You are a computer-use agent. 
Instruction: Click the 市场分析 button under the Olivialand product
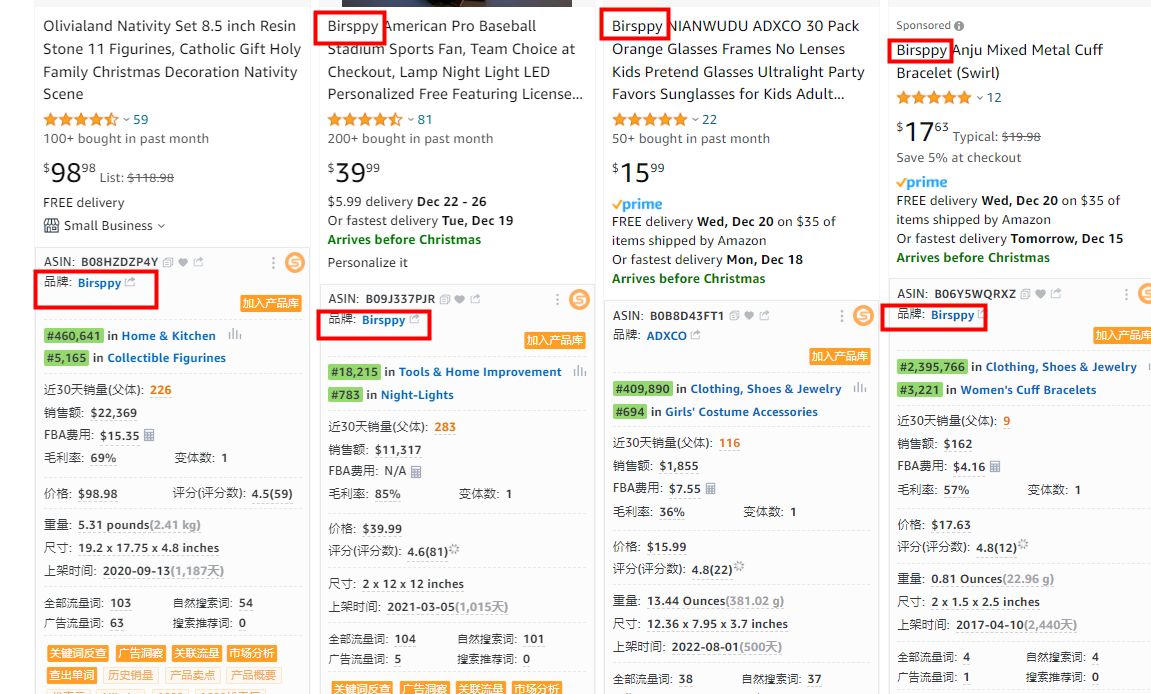(x=252, y=653)
